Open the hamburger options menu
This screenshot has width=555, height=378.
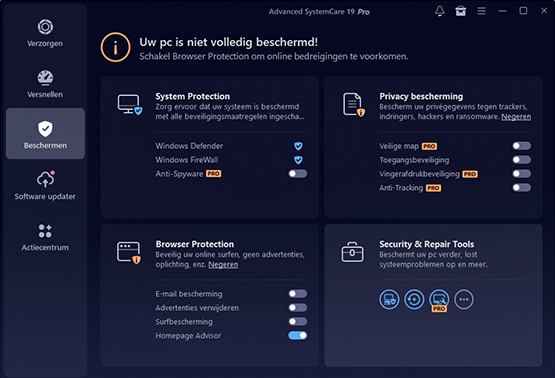point(481,11)
